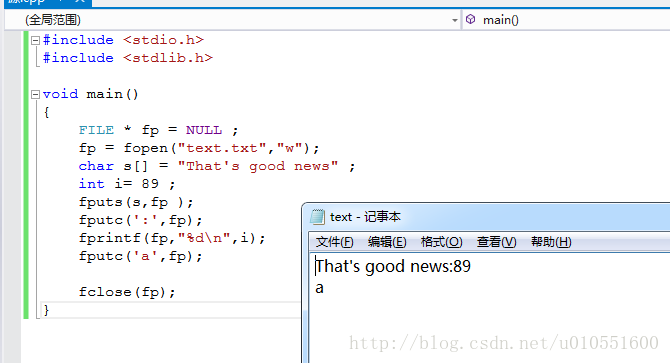Click the 'void main()' declaration
This screenshot has height=363, width=670.
(91, 94)
